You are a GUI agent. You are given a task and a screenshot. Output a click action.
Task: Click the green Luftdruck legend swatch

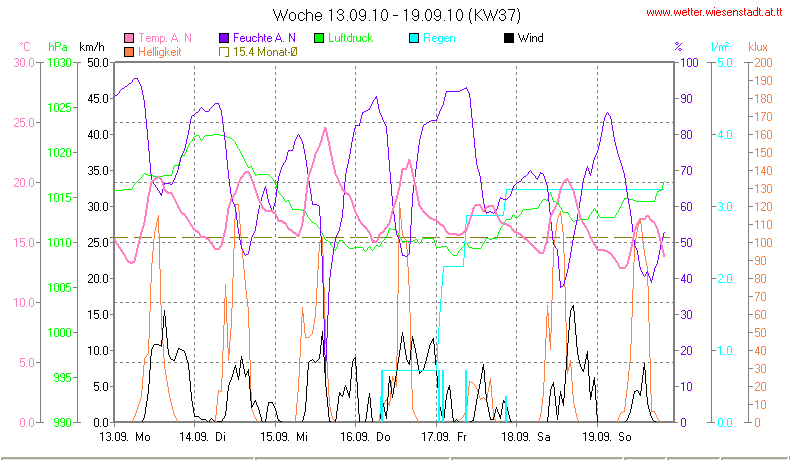coord(319,38)
